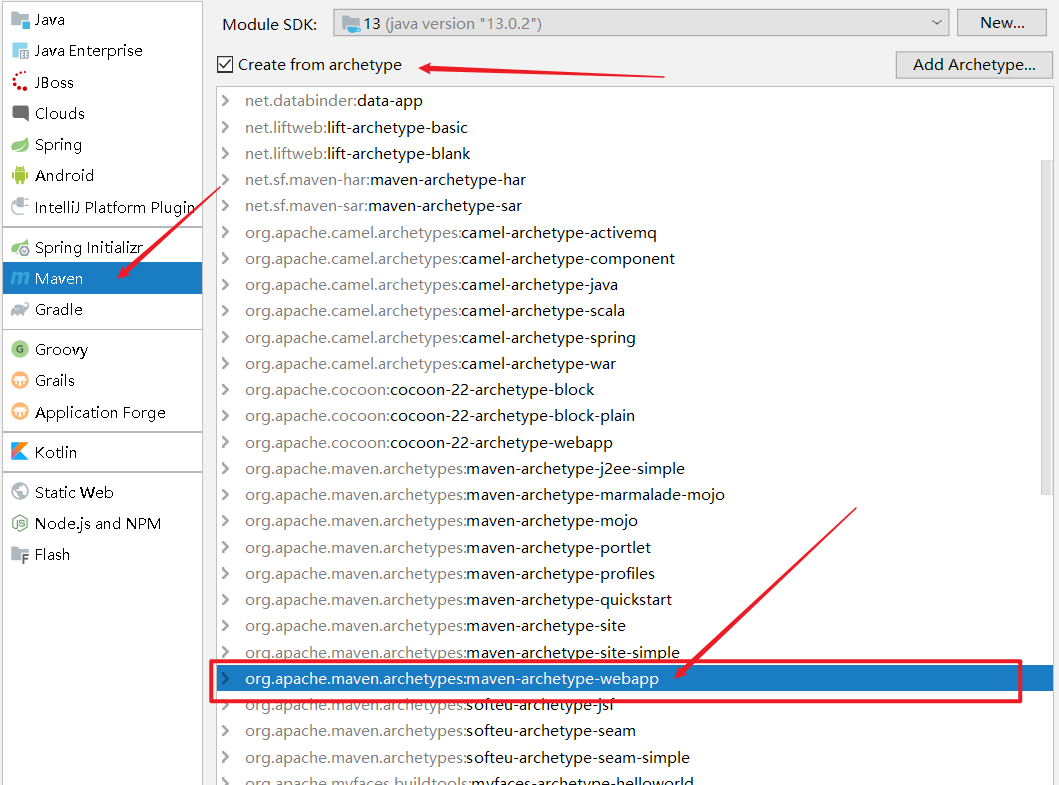Screen dimensions: 1059x785
Task: Expand net.databinder:data-app node
Action: tap(226, 101)
